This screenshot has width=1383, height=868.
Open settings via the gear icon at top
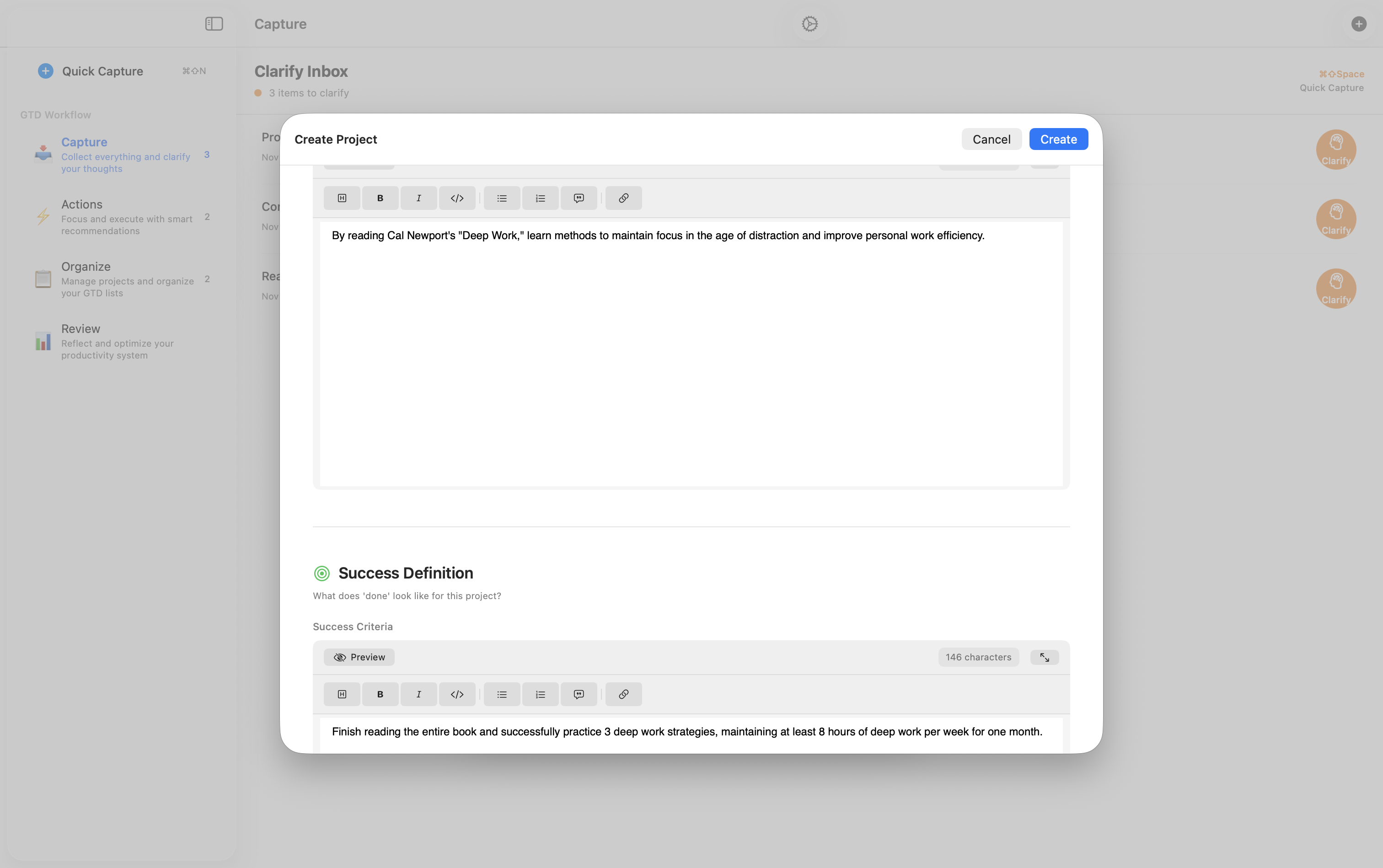coord(809,23)
